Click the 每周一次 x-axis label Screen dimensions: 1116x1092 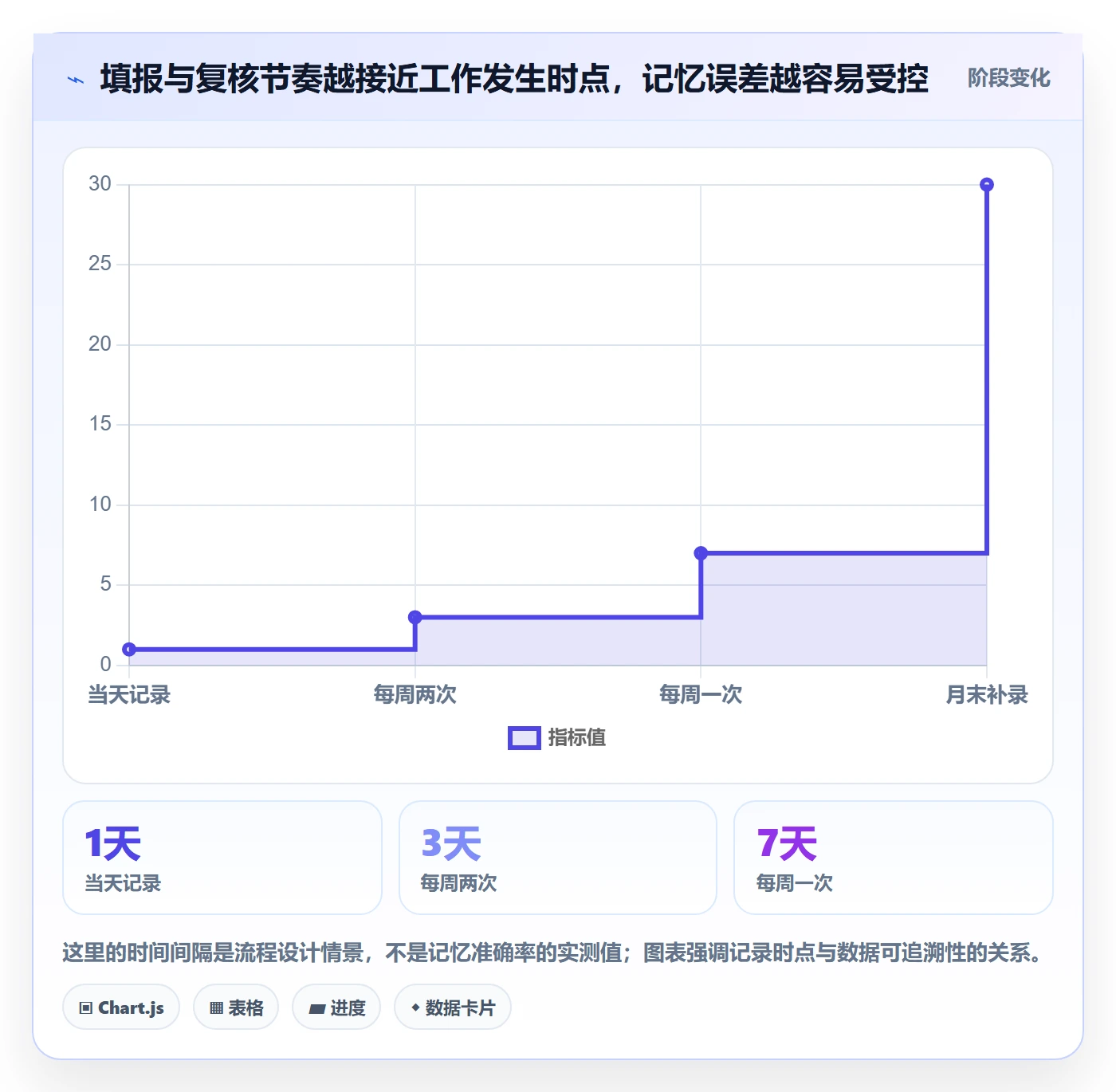pyautogui.click(x=701, y=695)
